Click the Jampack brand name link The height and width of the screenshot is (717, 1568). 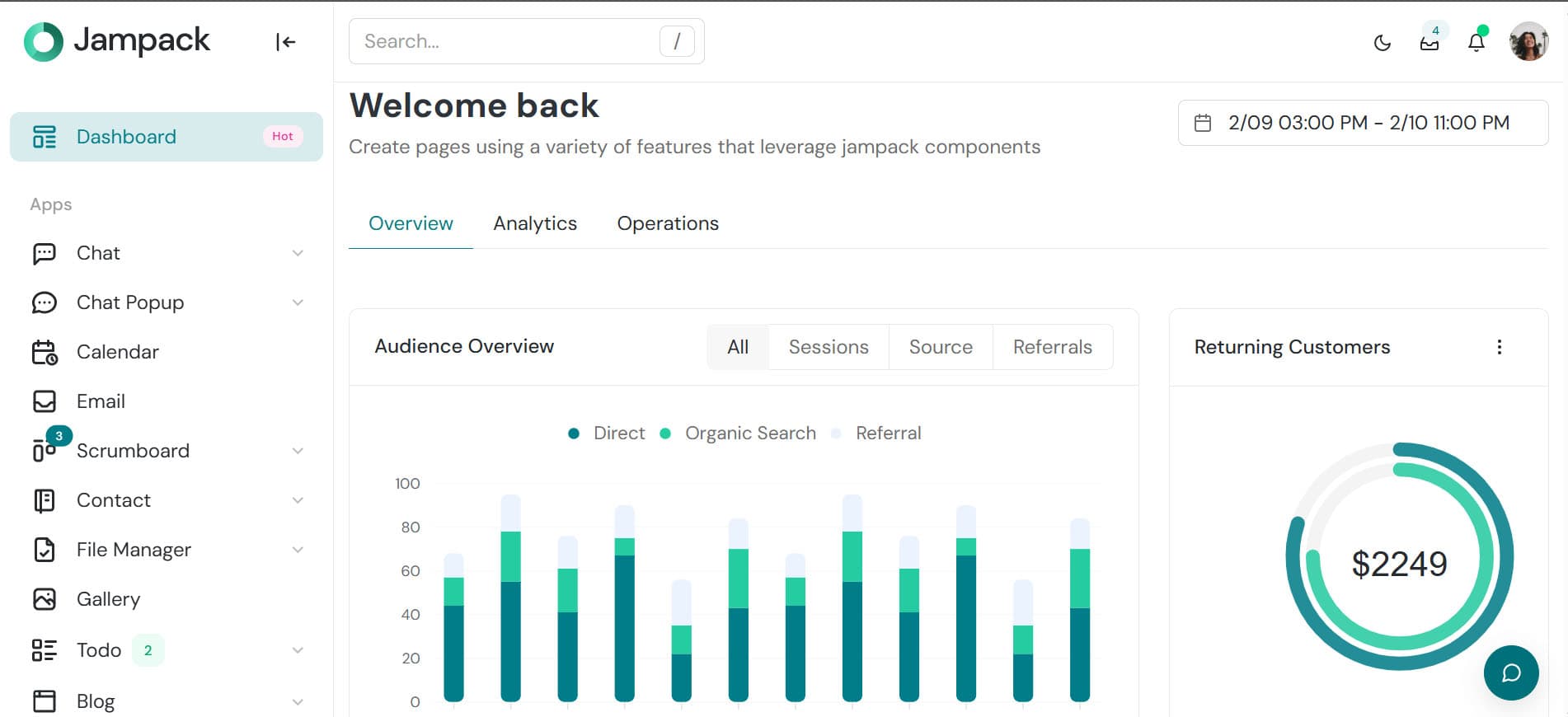[142, 40]
